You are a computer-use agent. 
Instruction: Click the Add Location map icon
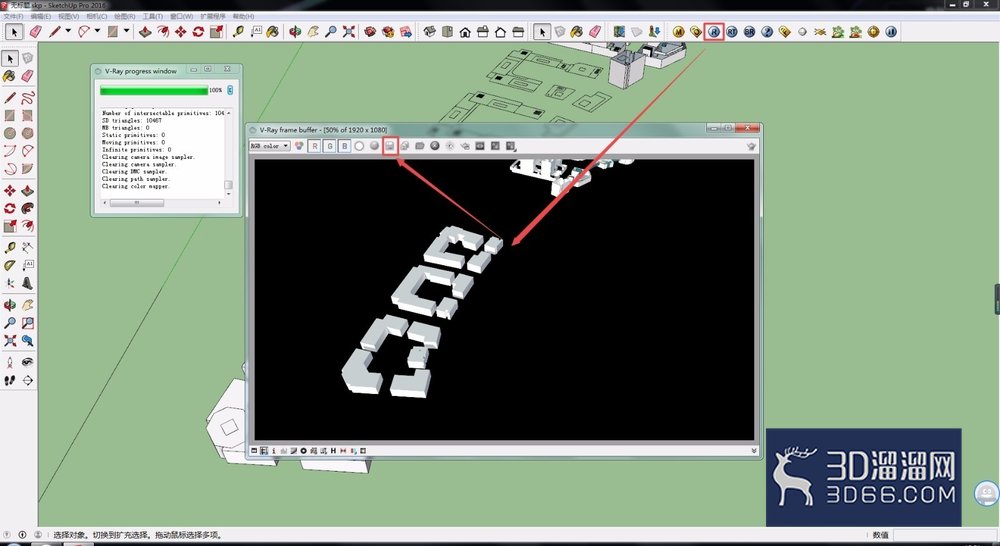pos(619,31)
